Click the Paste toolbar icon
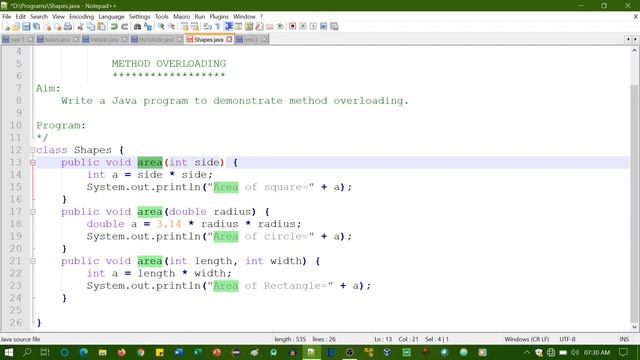640x360 pixels. click(101, 27)
